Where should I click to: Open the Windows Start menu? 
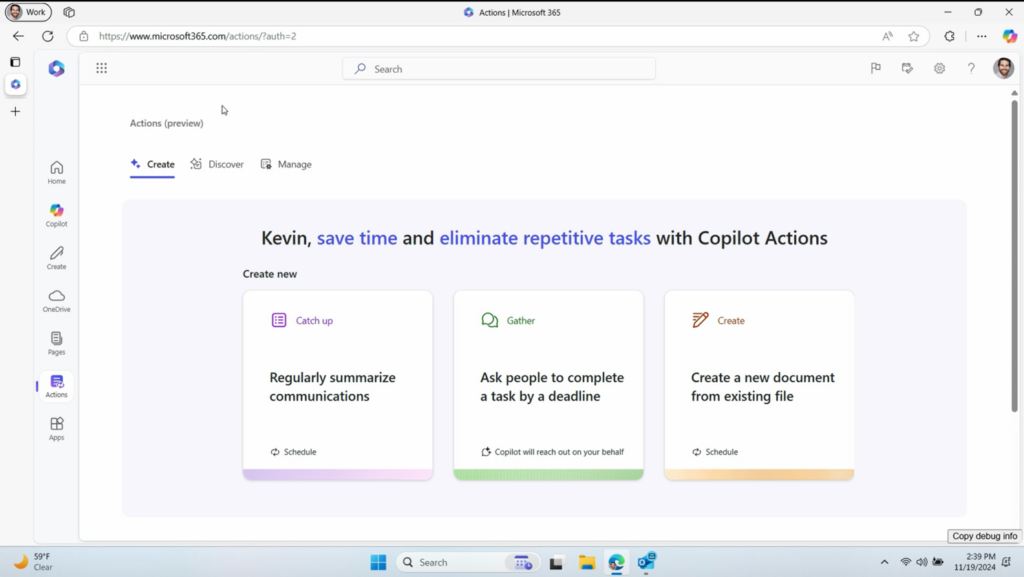378,562
